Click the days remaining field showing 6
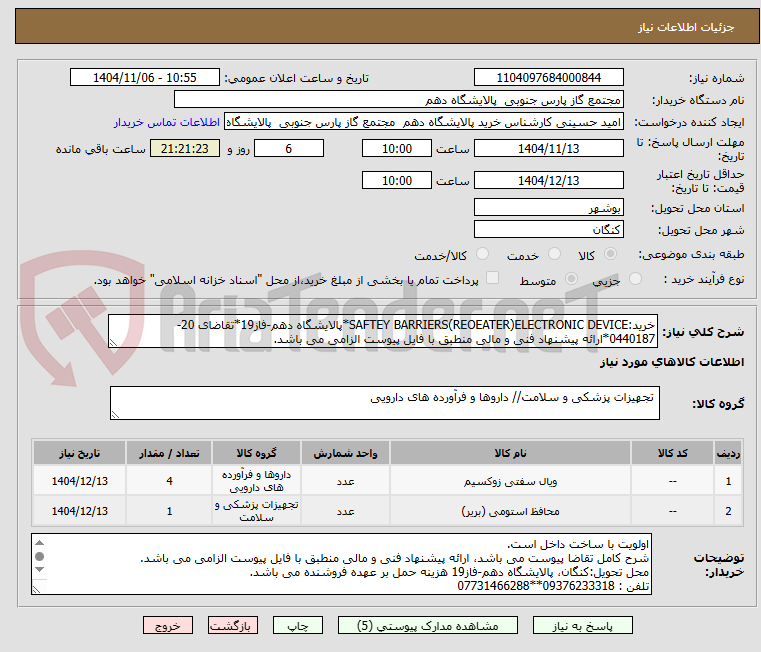Viewport: 761px width, 652px height. [289, 149]
